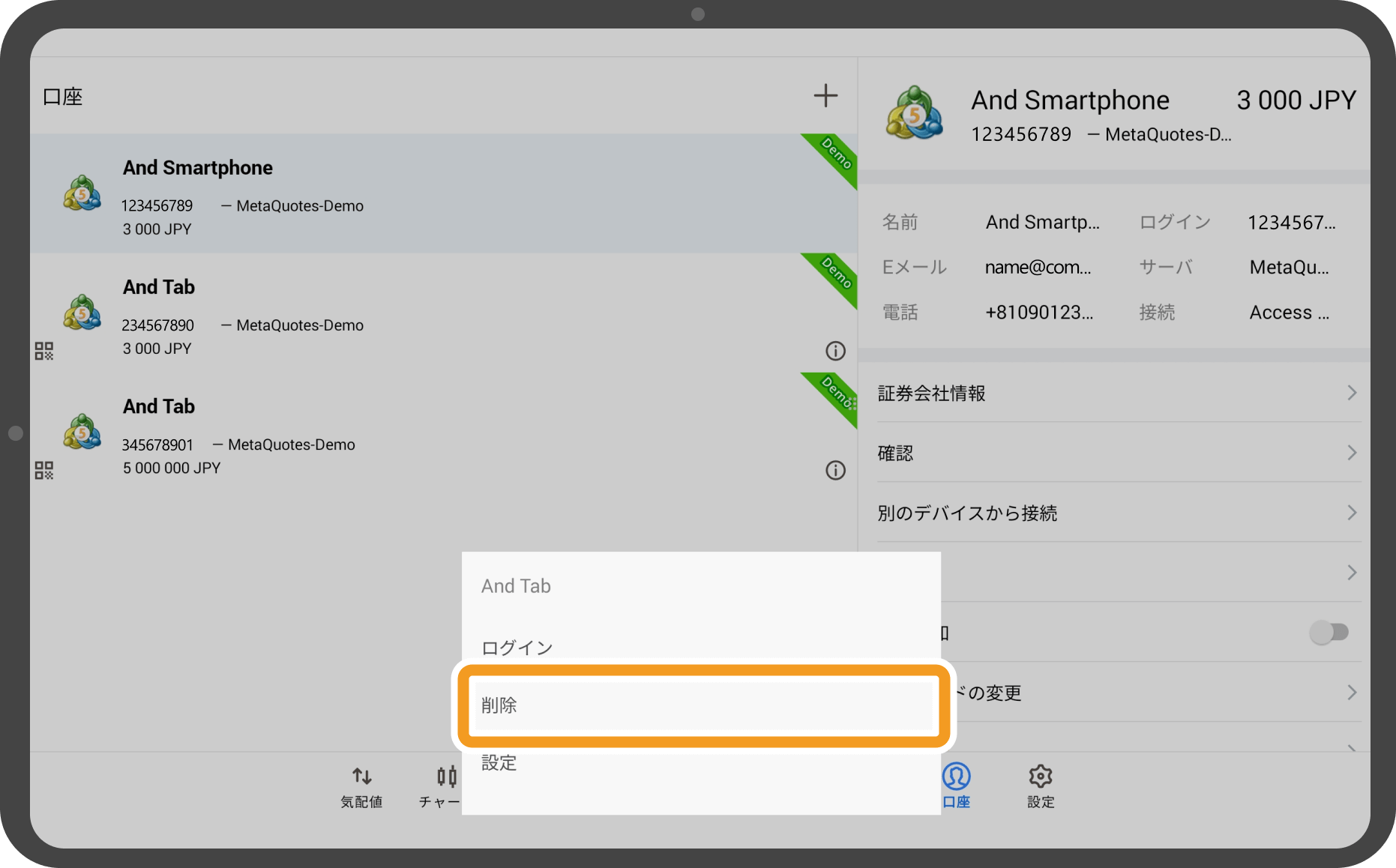Screen dimensions: 1396x868
Task: Expand 証券会社情報 broker information row
Action: [x=1117, y=394]
